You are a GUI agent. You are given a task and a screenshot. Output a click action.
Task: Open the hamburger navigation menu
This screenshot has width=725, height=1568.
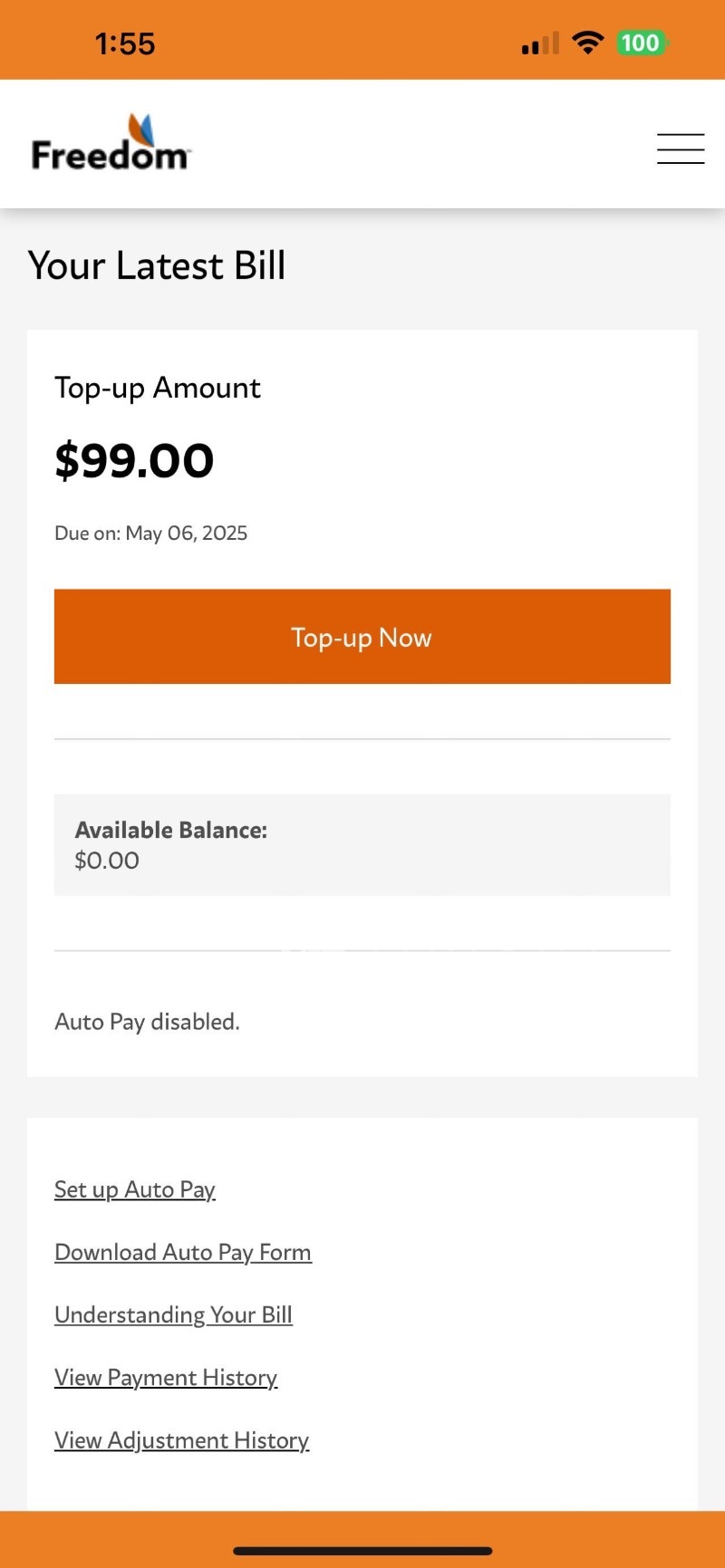(x=681, y=149)
